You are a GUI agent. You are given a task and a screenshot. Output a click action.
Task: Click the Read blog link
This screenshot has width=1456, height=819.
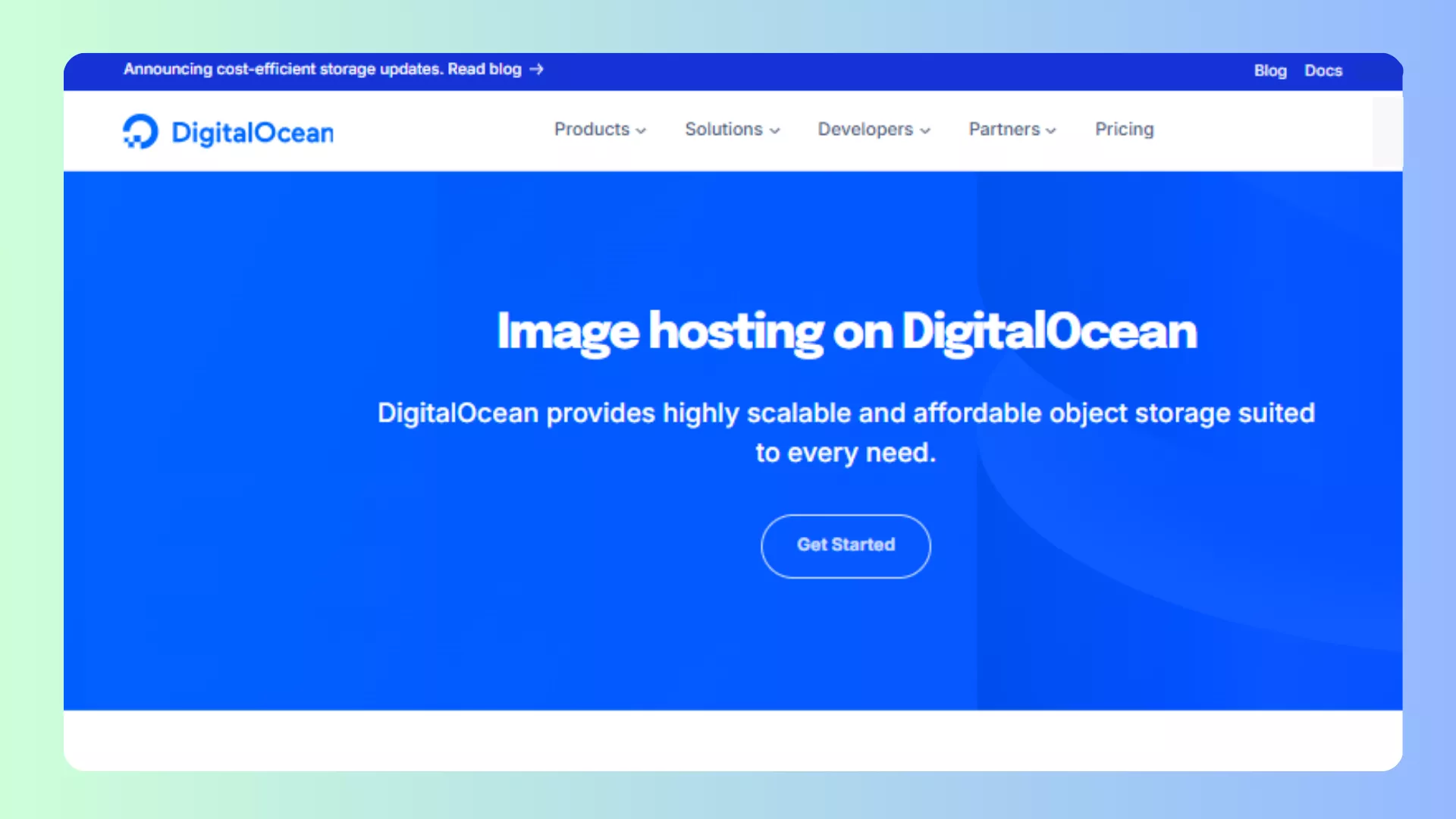point(485,69)
